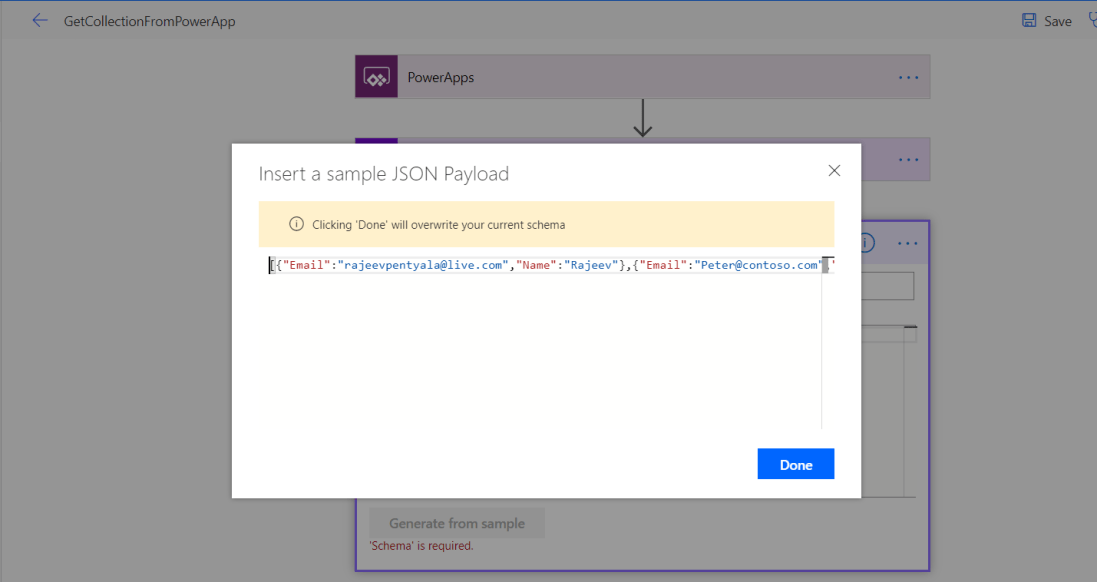Click the back arrow to exit the flow editor

[x=39, y=20]
